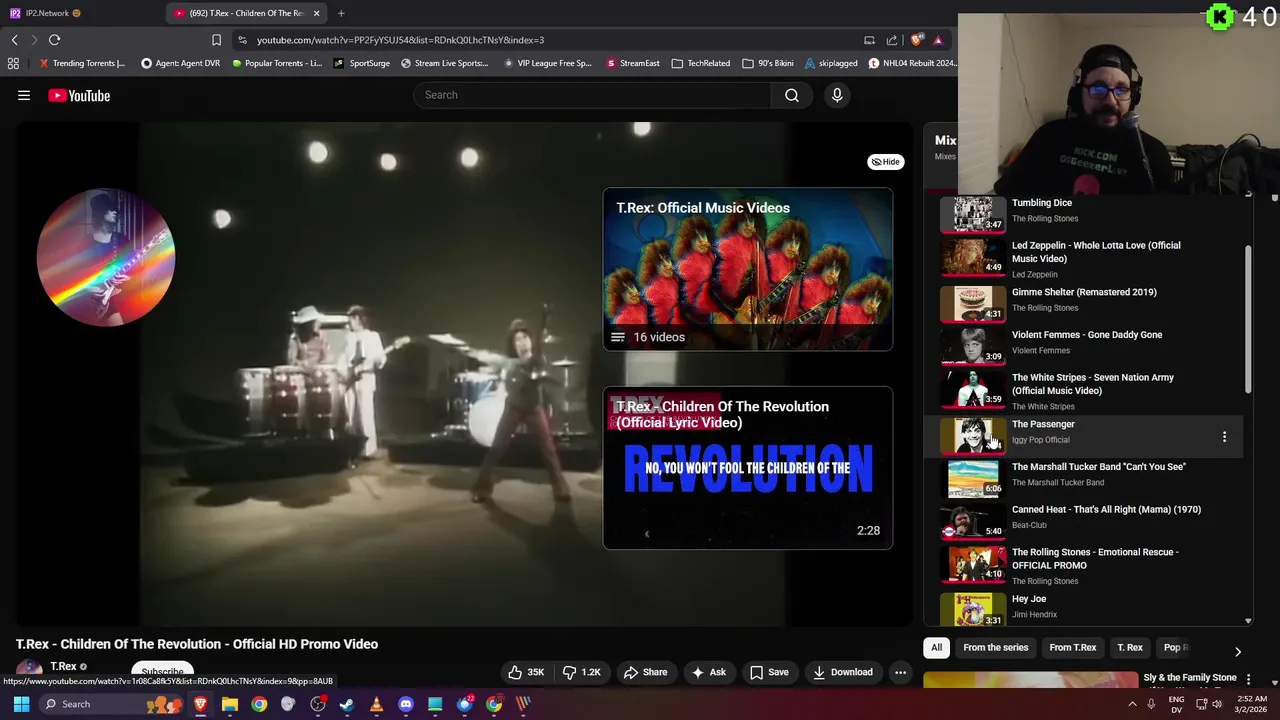Image resolution: width=1280 pixels, height=720 pixels.
Task: Show hidden system tray icons
Action: click(x=1132, y=704)
